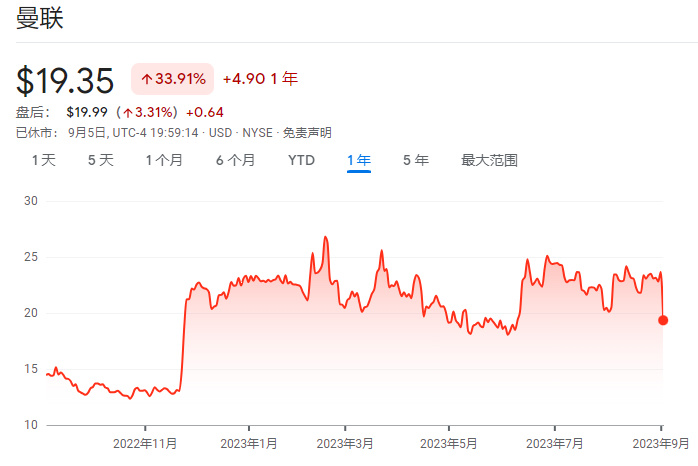The width and height of the screenshot is (698, 466).
Task: Click the 3.31% after-hours percentage
Action: click(x=148, y=112)
